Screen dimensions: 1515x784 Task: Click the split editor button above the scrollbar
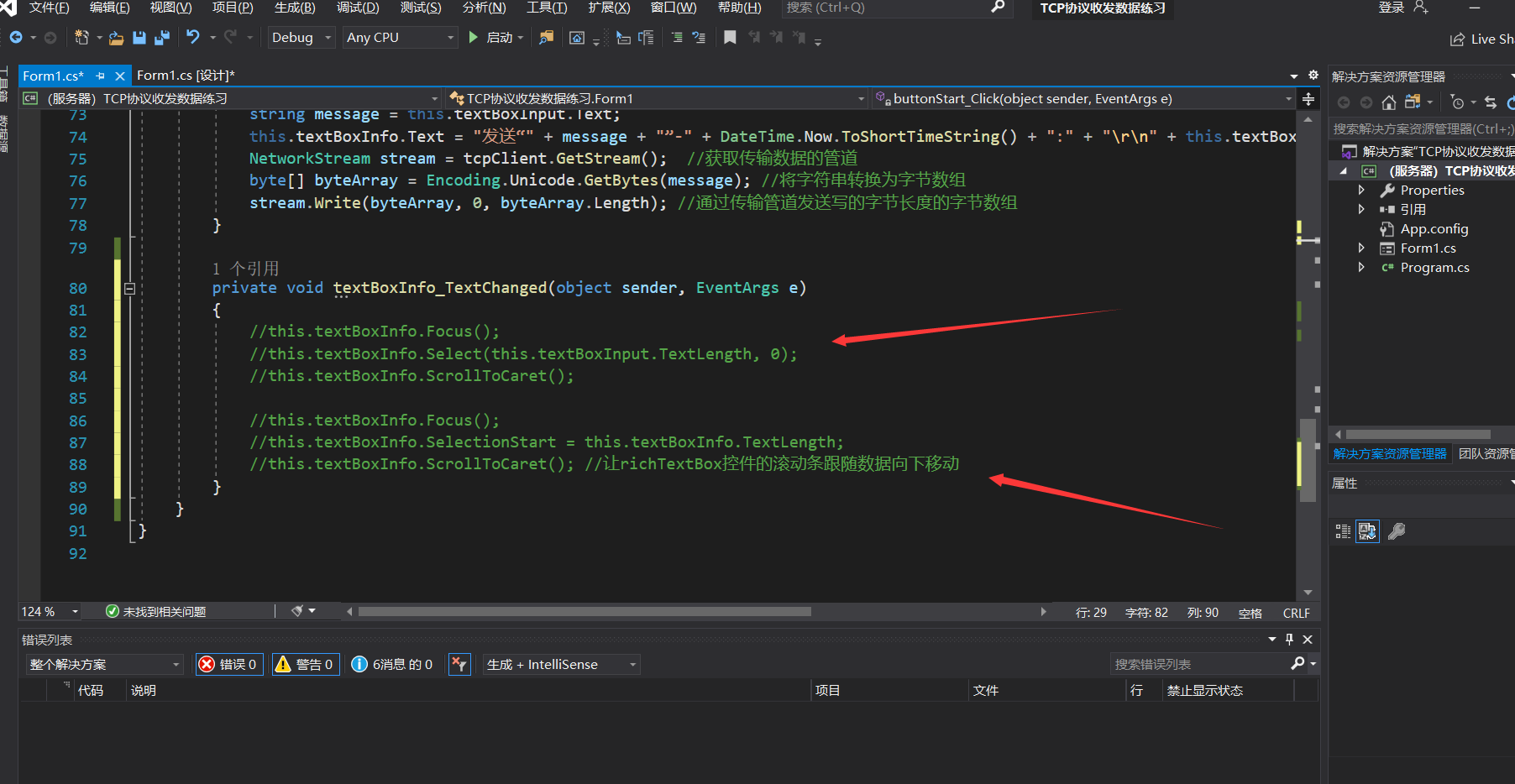[x=1308, y=99]
